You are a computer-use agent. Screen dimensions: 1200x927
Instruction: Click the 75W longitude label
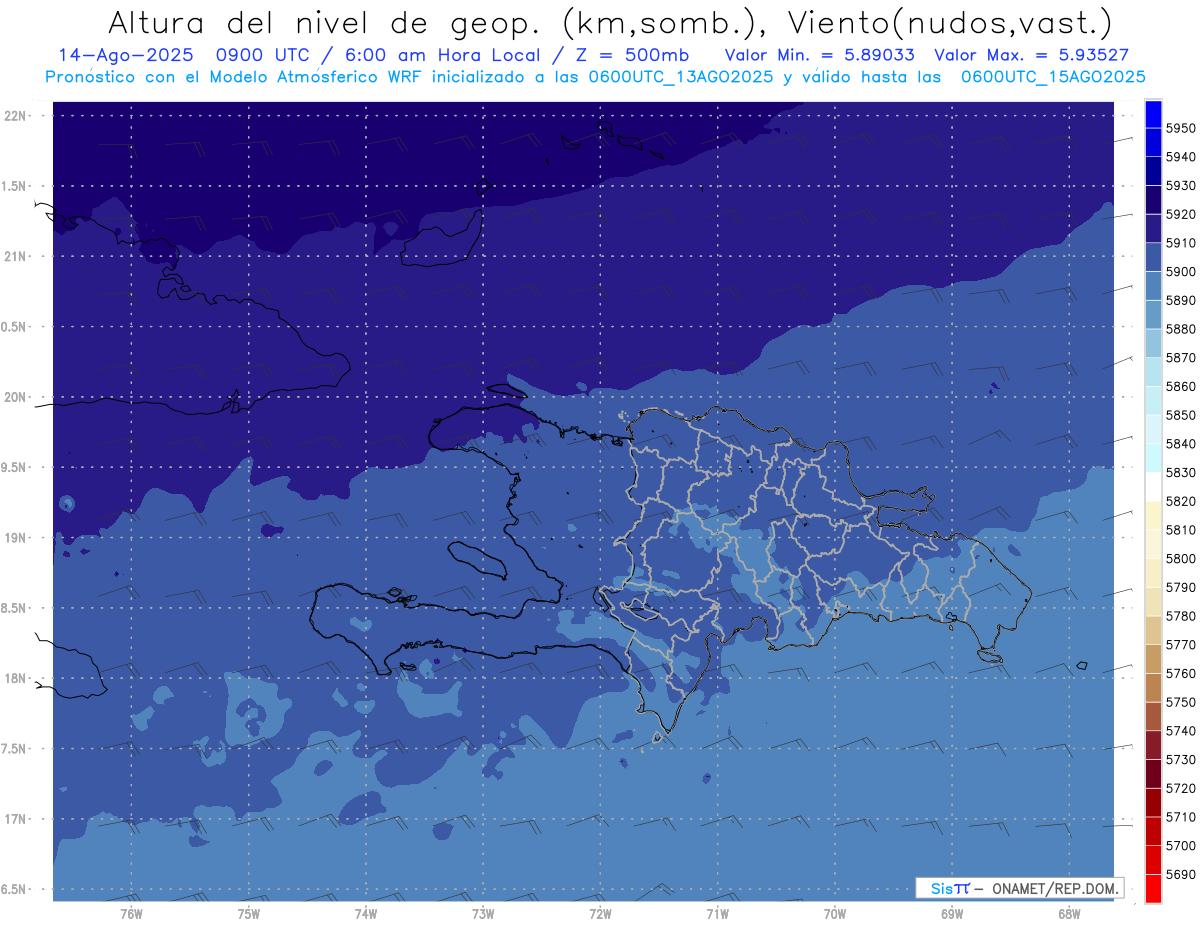point(248,914)
